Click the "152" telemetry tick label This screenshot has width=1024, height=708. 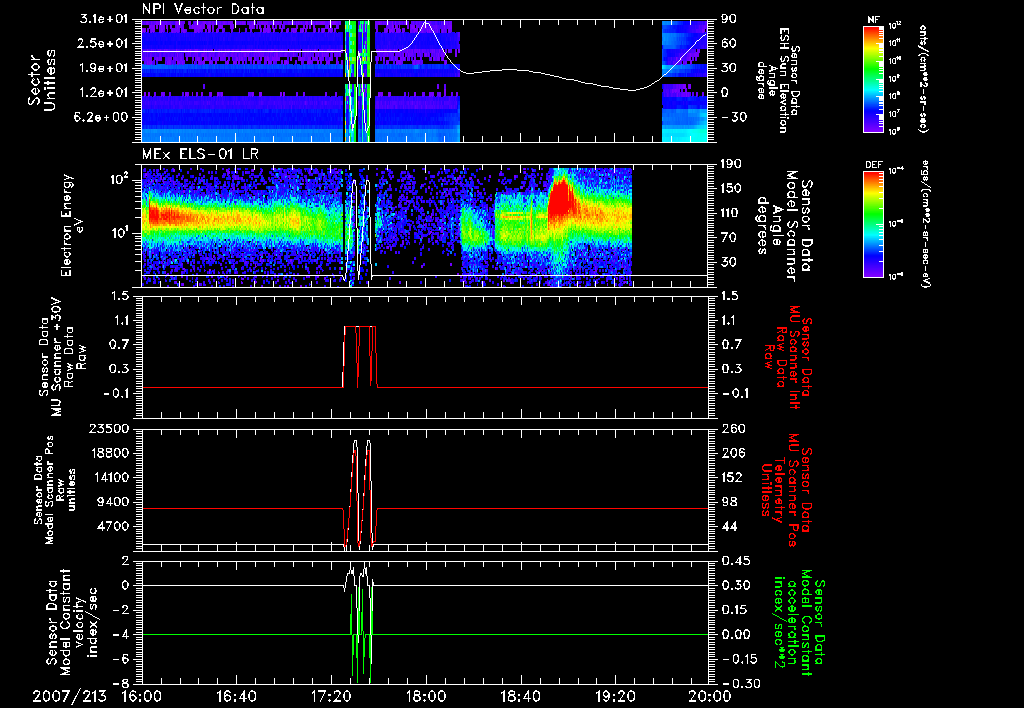tap(733, 477)
